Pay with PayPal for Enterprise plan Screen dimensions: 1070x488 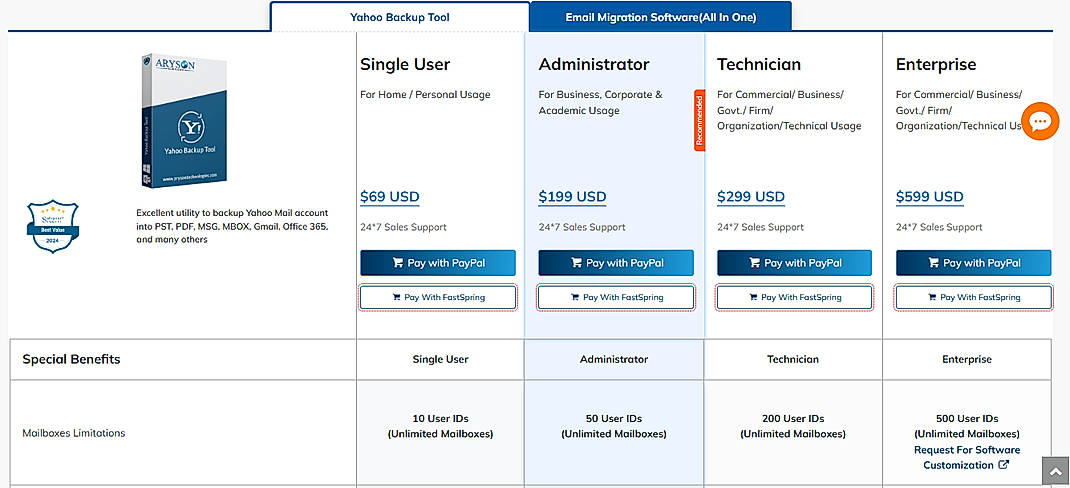[x=973, y=263]
